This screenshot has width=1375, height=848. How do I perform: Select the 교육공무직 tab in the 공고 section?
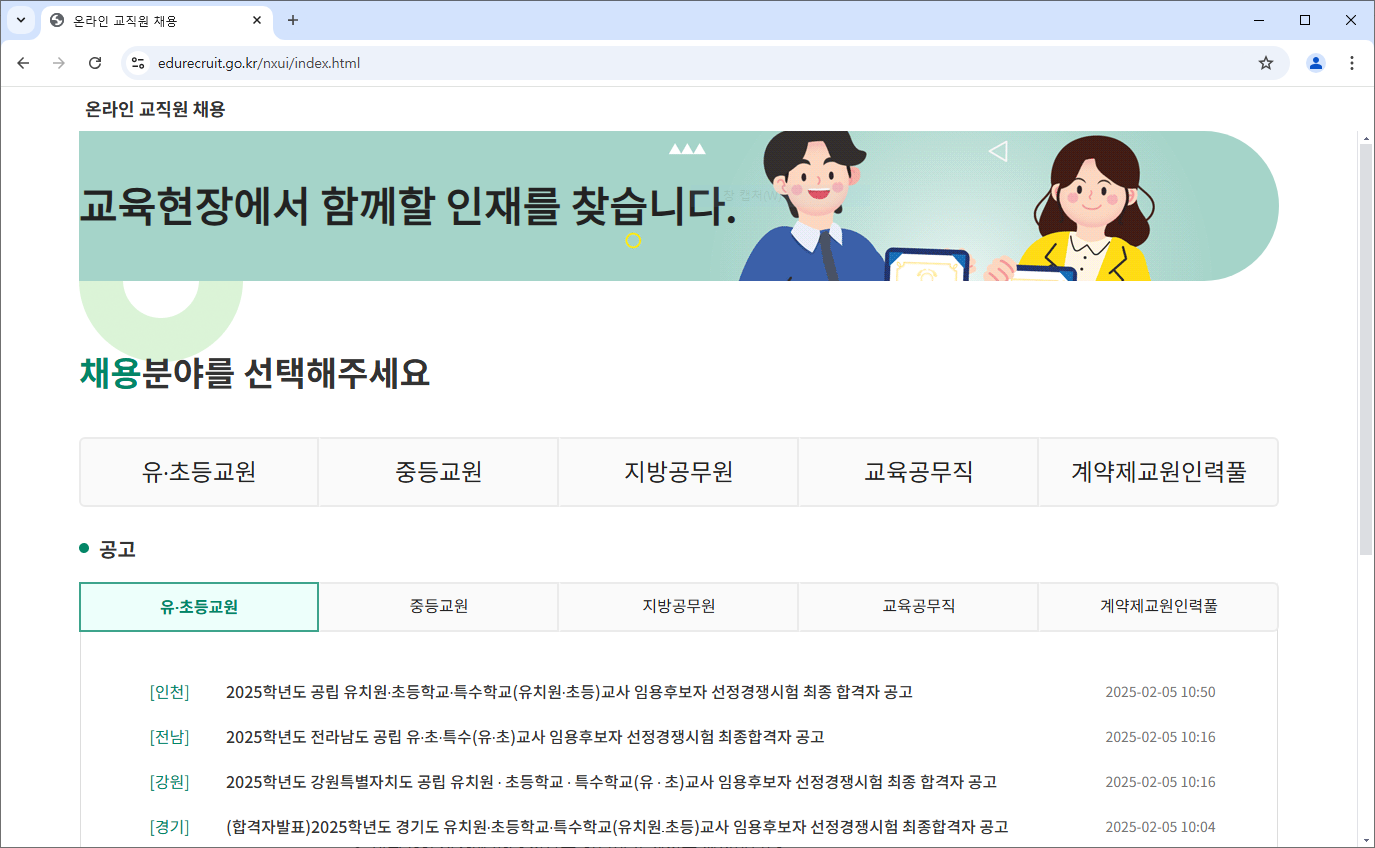(917, 607)
